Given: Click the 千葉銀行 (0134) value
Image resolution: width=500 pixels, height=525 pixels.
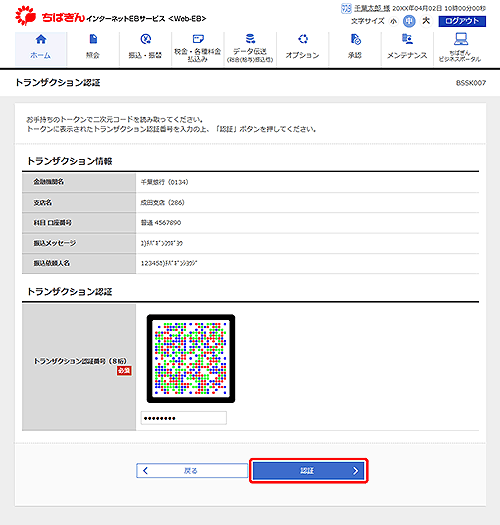Looking at the screenshot, I should click(x=164, y=182).
